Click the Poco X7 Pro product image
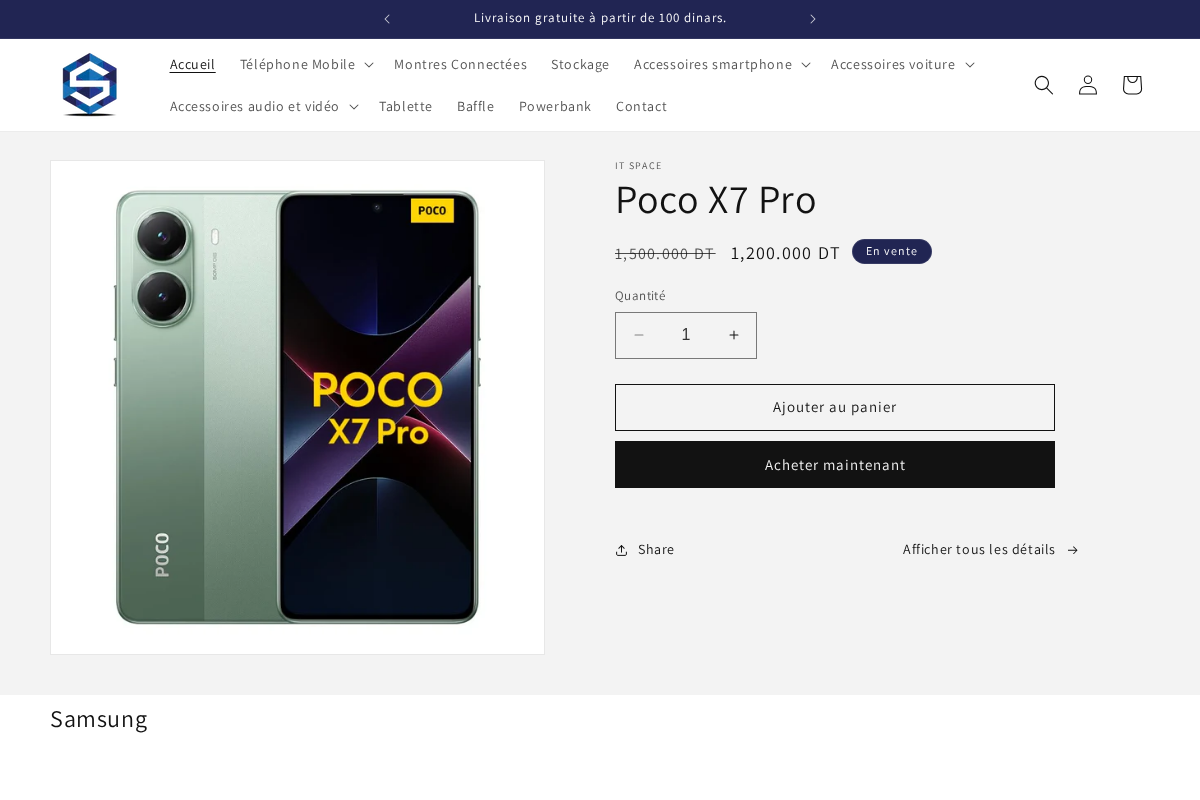 pyautogui.click(x=297, y=407)
